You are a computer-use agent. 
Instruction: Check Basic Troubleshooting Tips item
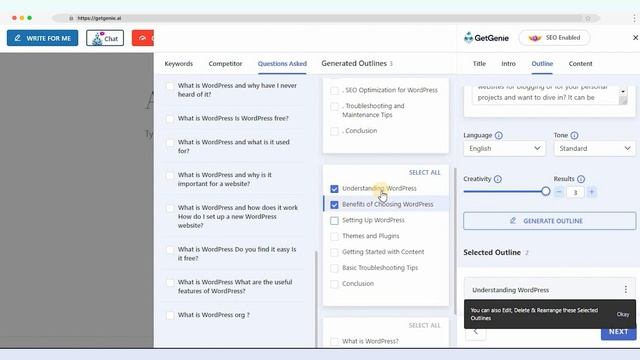[334, 268]
